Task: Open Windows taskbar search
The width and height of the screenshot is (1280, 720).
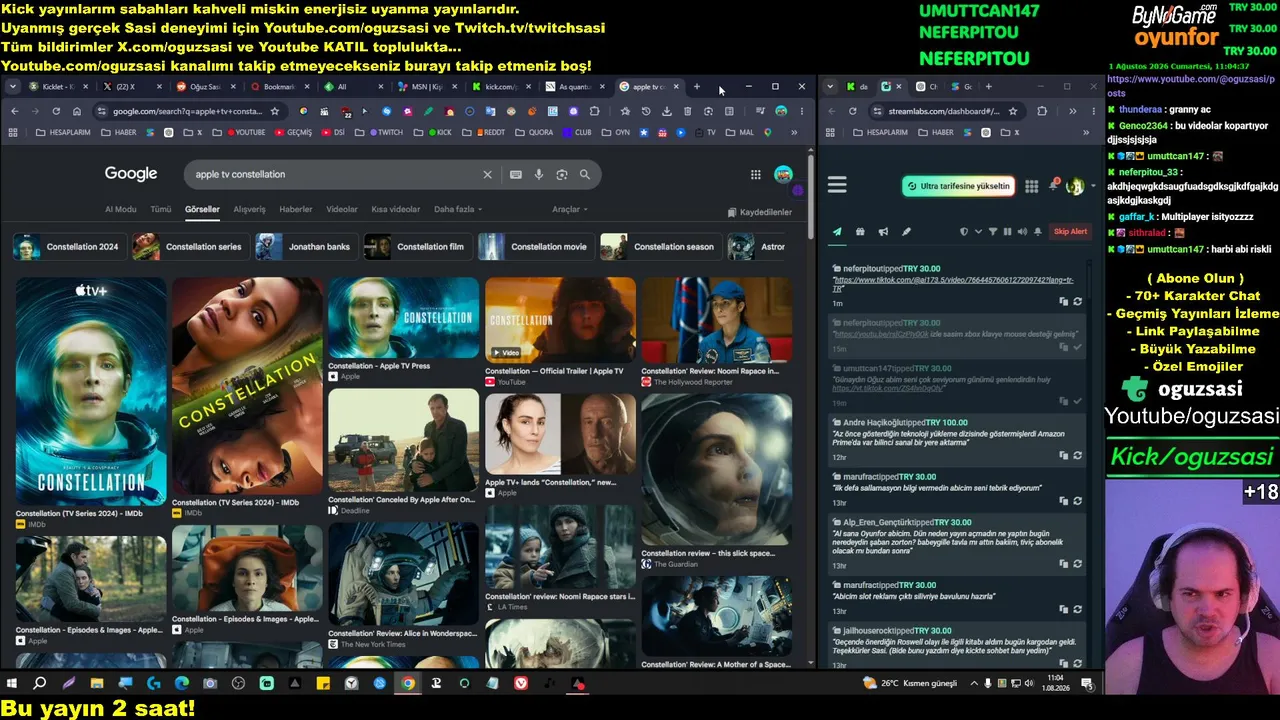Action: click(40, 684)
